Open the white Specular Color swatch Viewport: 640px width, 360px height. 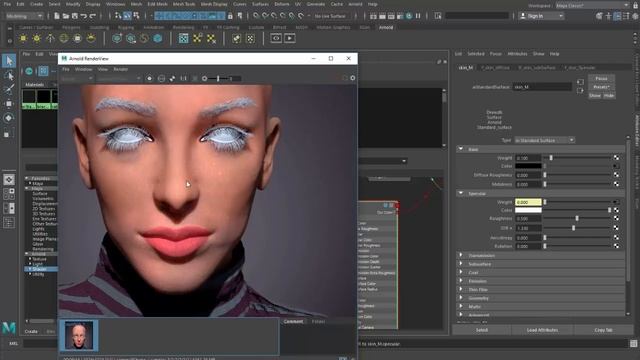point(528,210)
